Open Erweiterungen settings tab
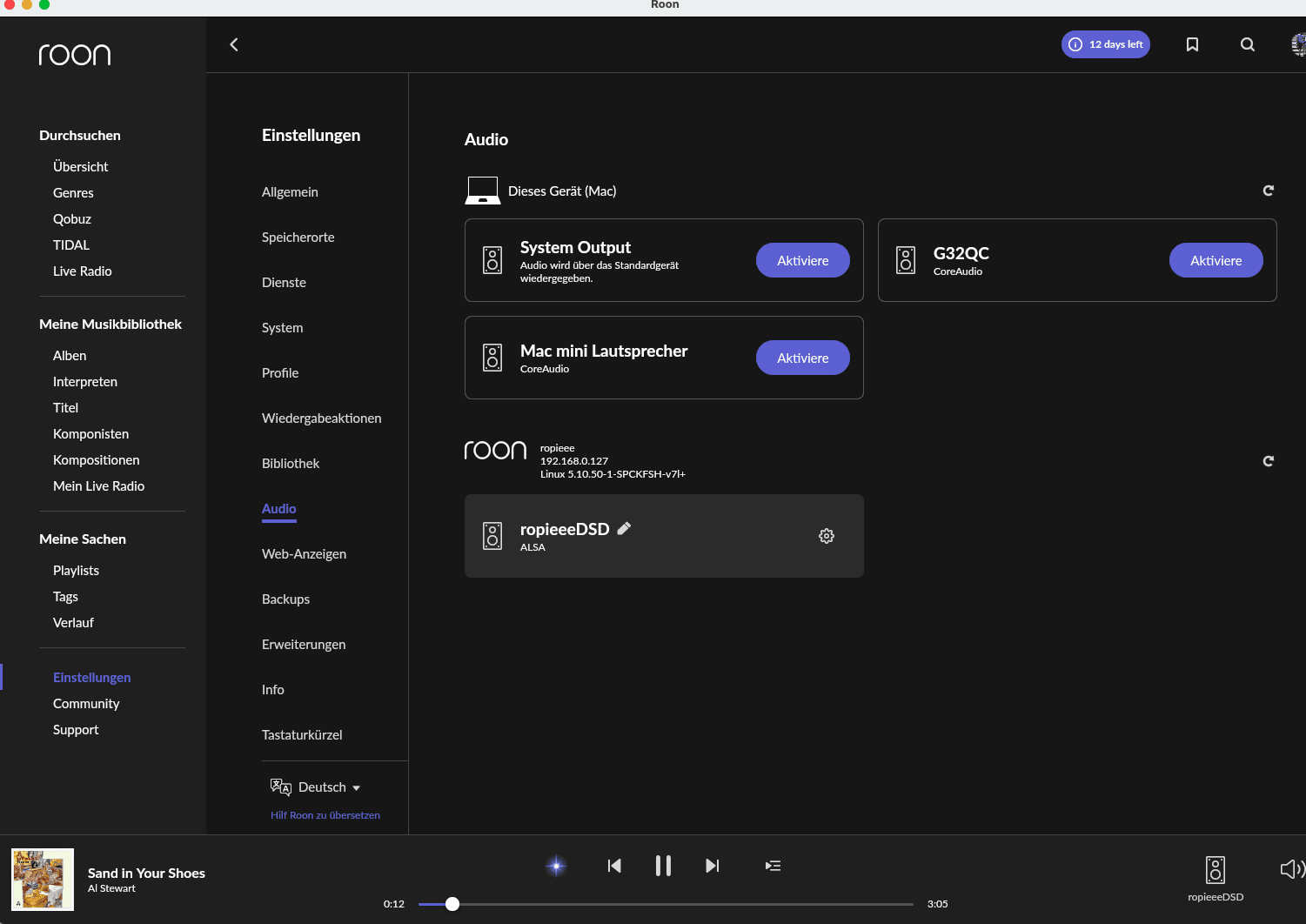Screen dimensions: 1306x924 (x=304, y=645)
